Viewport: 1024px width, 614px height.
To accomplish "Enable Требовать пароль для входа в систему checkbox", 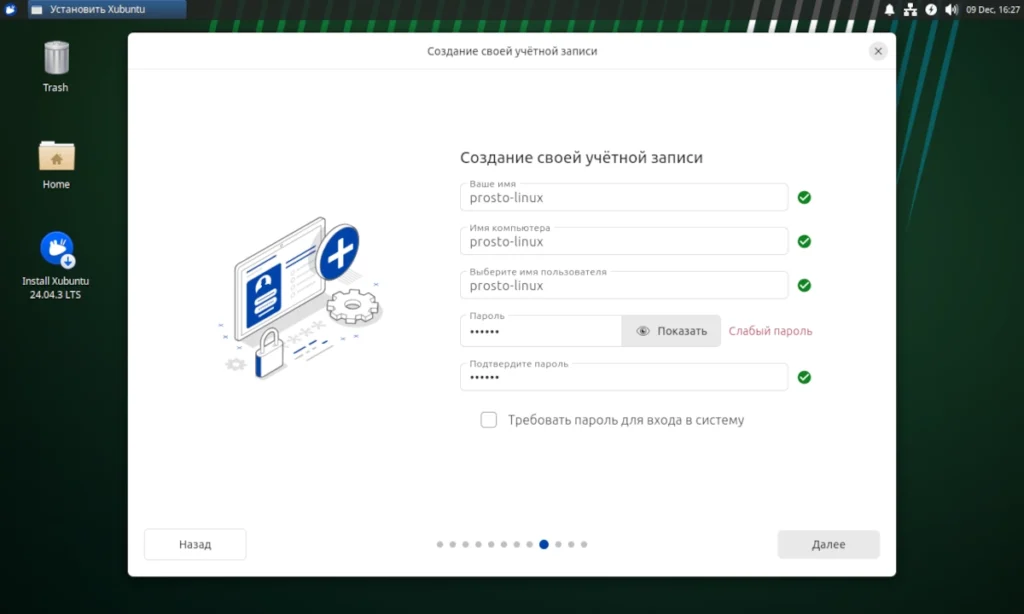I will coord(488,420).
